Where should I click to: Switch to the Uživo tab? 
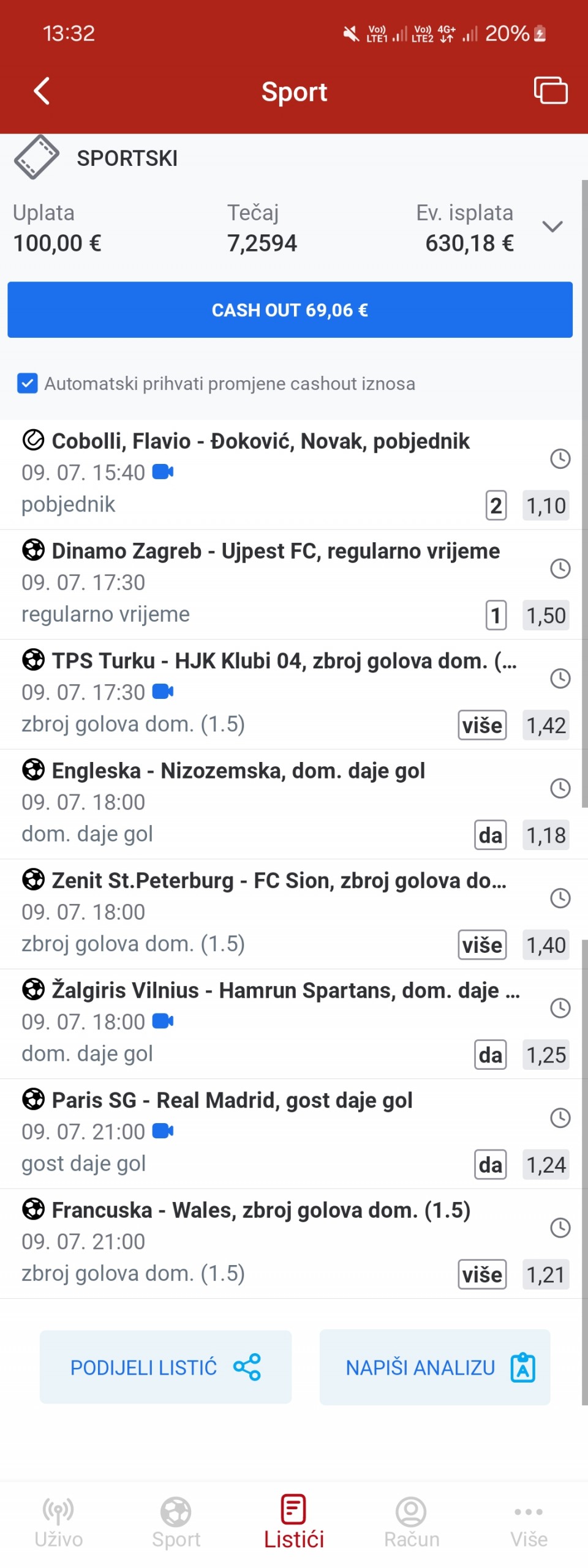58,1521
